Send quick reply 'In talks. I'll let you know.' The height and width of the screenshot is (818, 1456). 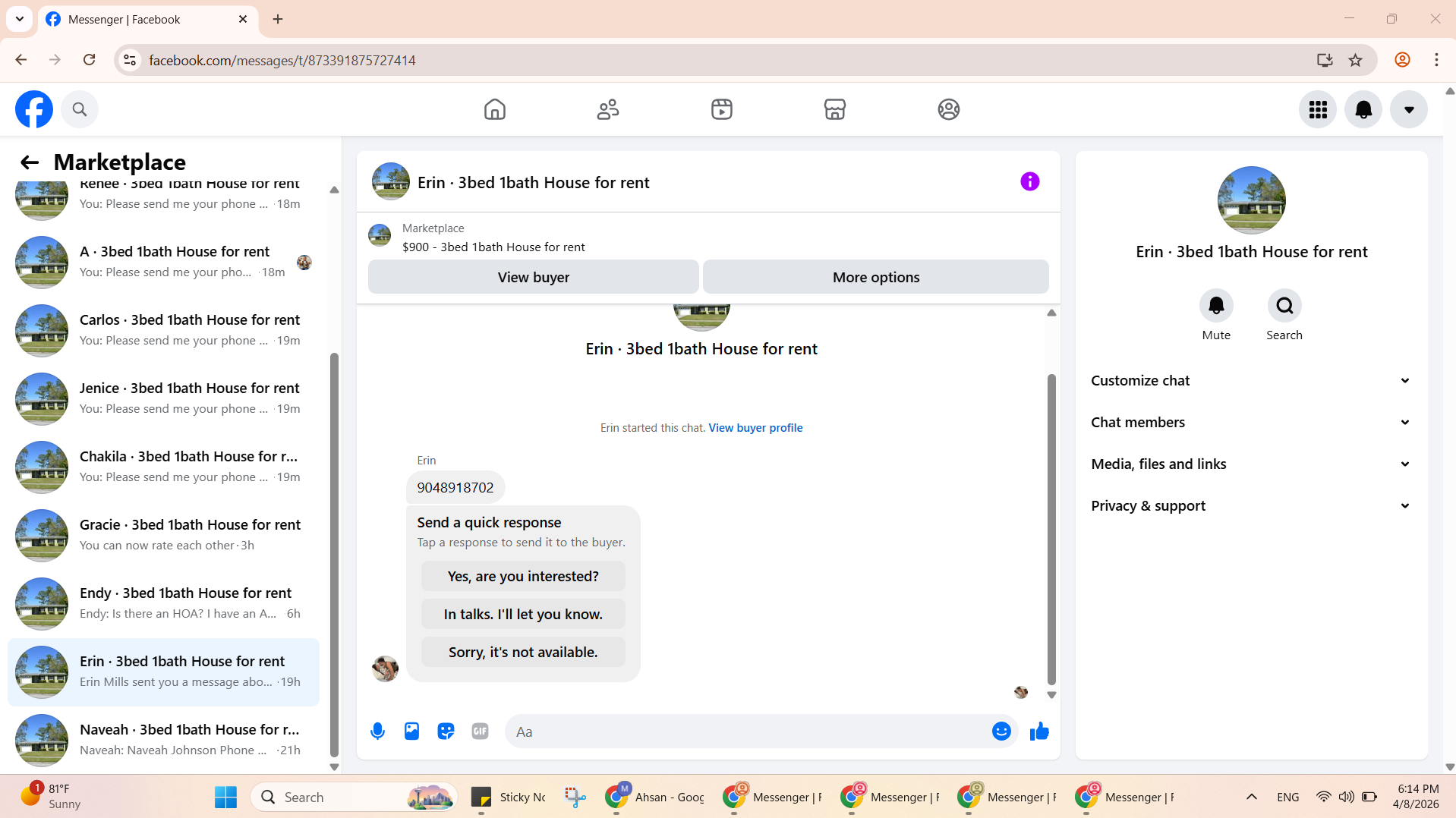click(523, 615)
